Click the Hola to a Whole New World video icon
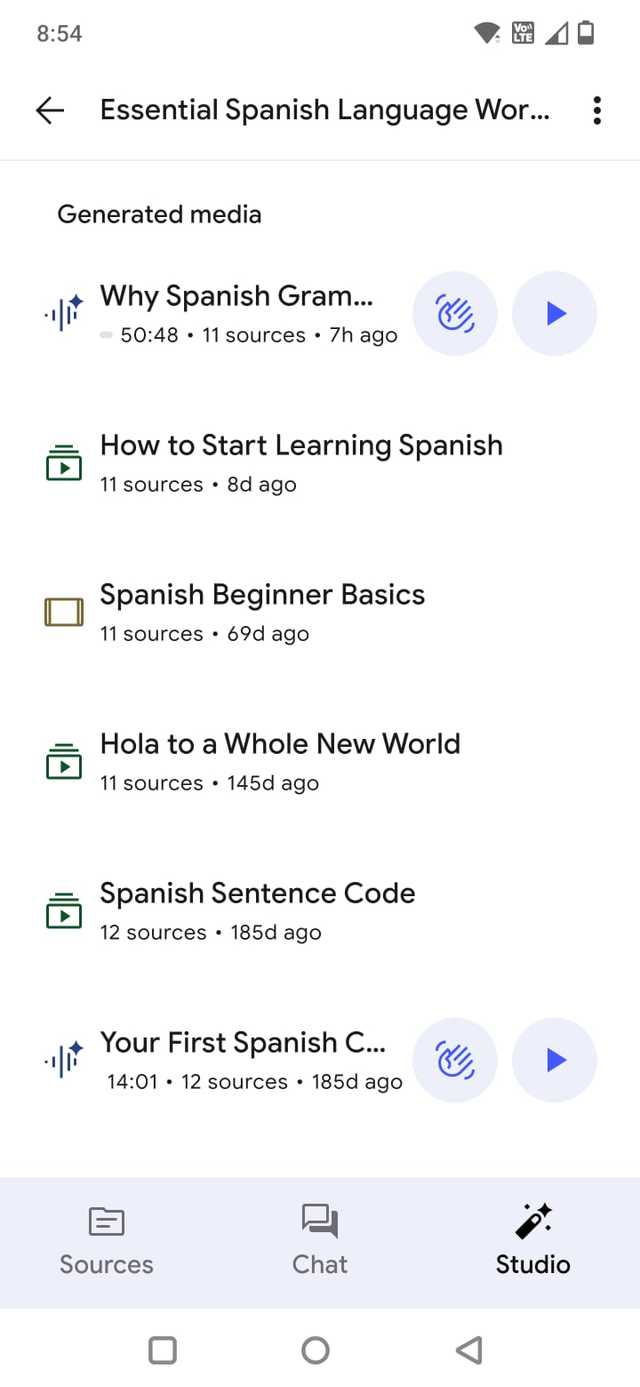The image size is (640, 1387). tap(64, 762)
